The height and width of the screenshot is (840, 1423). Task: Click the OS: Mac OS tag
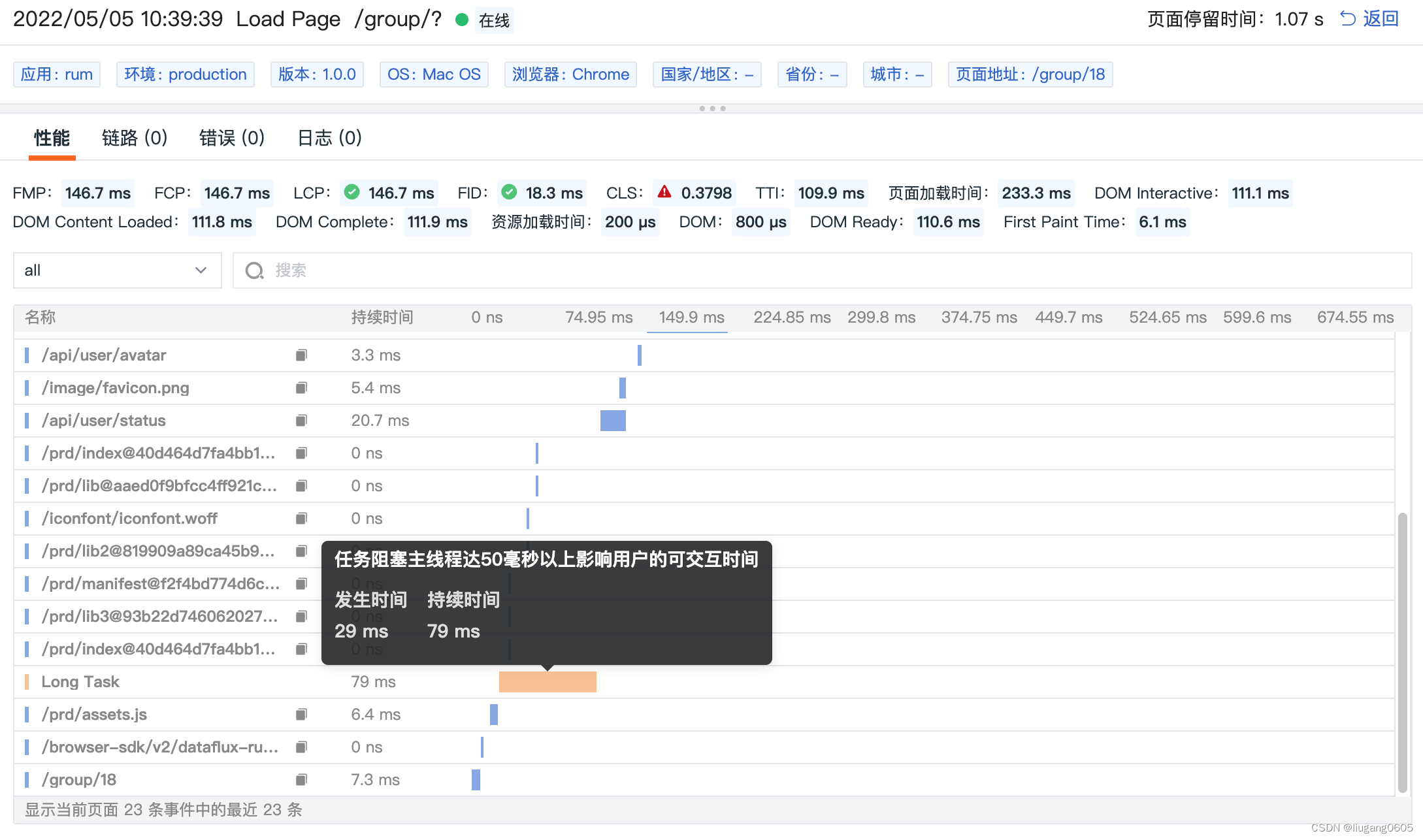[434, 74]
